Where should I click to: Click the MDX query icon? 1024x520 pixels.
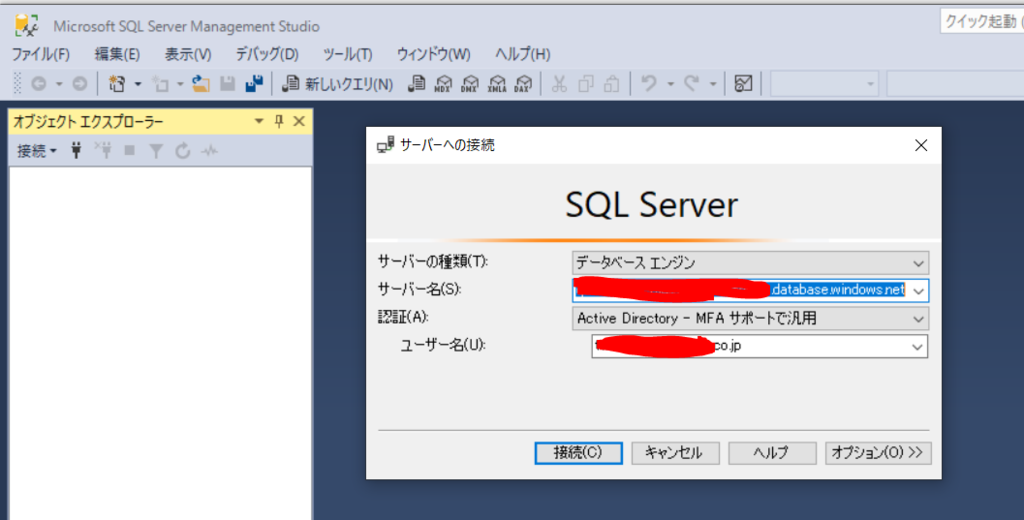pos(443,84)
